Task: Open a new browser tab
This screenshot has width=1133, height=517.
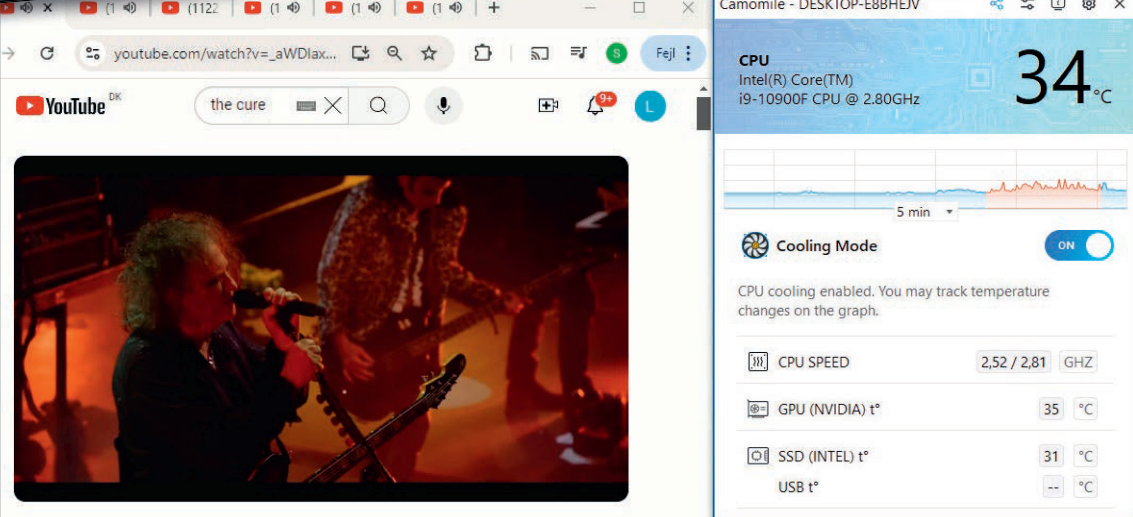Action: (494, 8)
